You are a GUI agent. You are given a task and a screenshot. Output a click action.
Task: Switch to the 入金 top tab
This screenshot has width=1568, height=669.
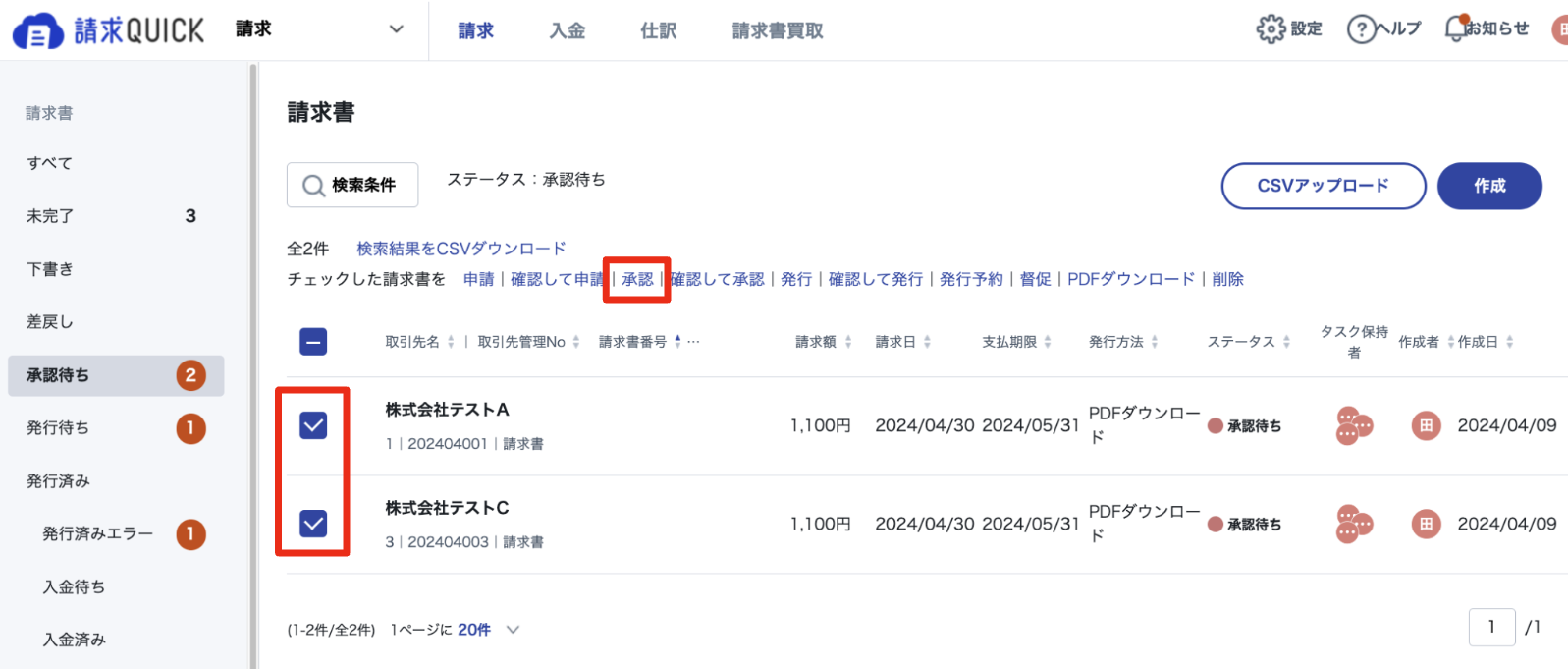[x=568, y=30]
